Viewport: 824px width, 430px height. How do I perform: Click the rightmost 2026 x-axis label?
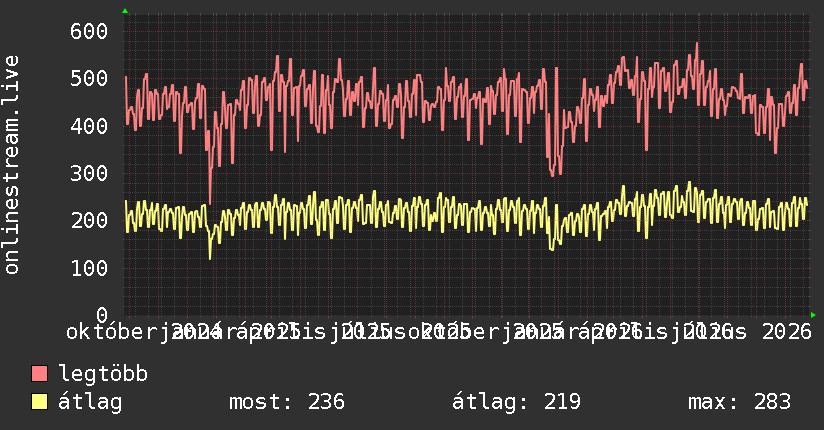point(787,332)
